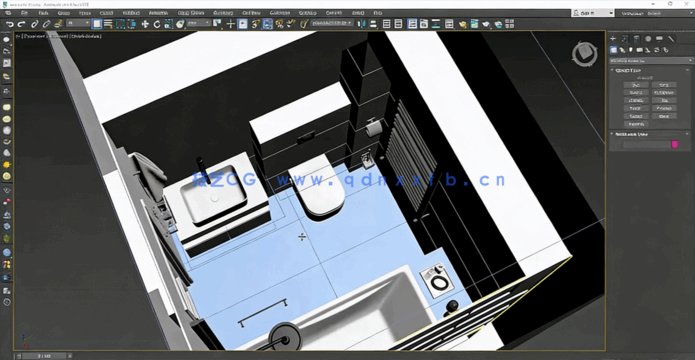Open the Sign In account dropdown
Screen dimensions: 695x360
(593, 13)
